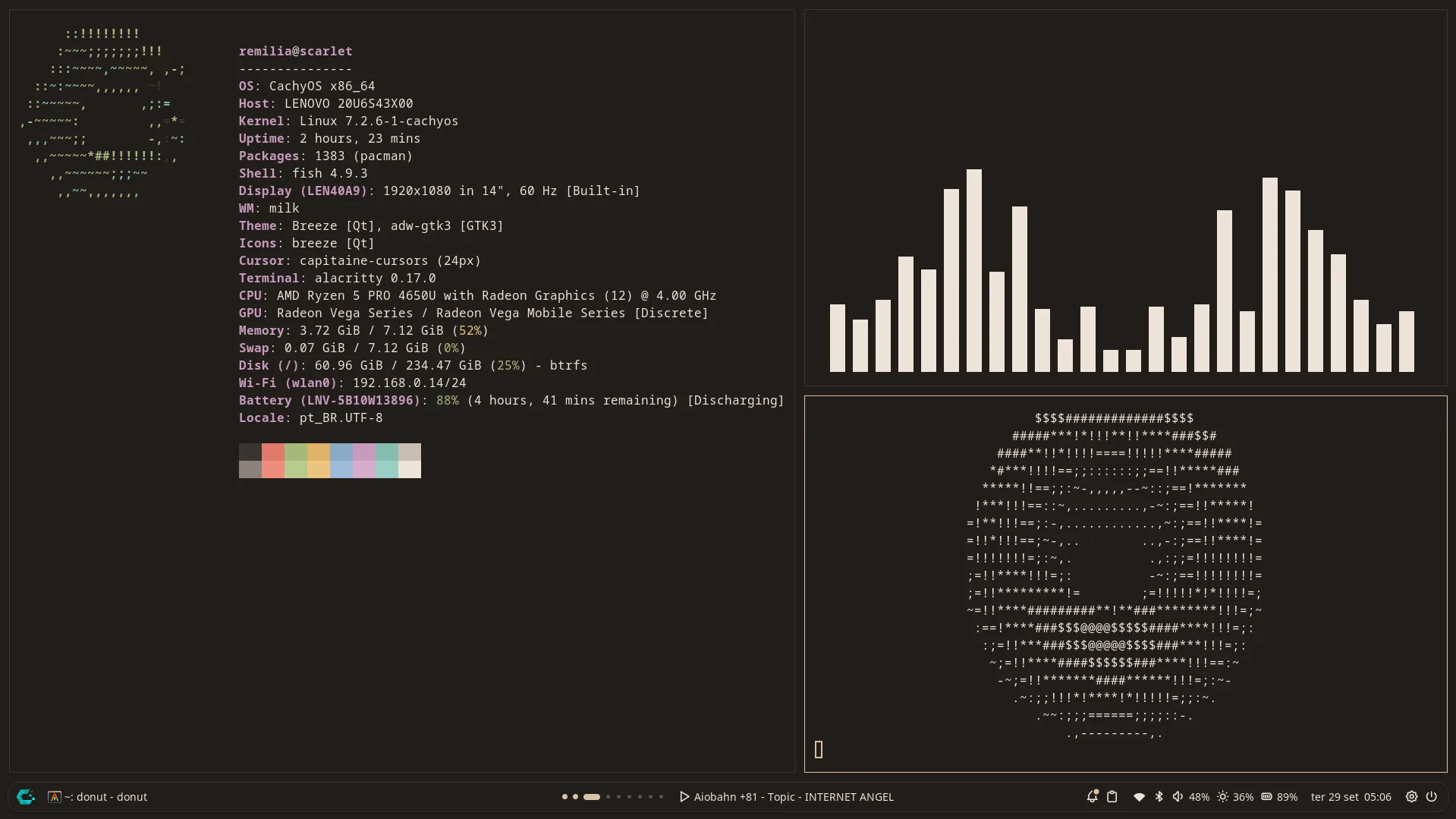Click the 'Packages: 1383 (pacman)' line
This screenshot has height=819, width=1456.
point(325,156)
